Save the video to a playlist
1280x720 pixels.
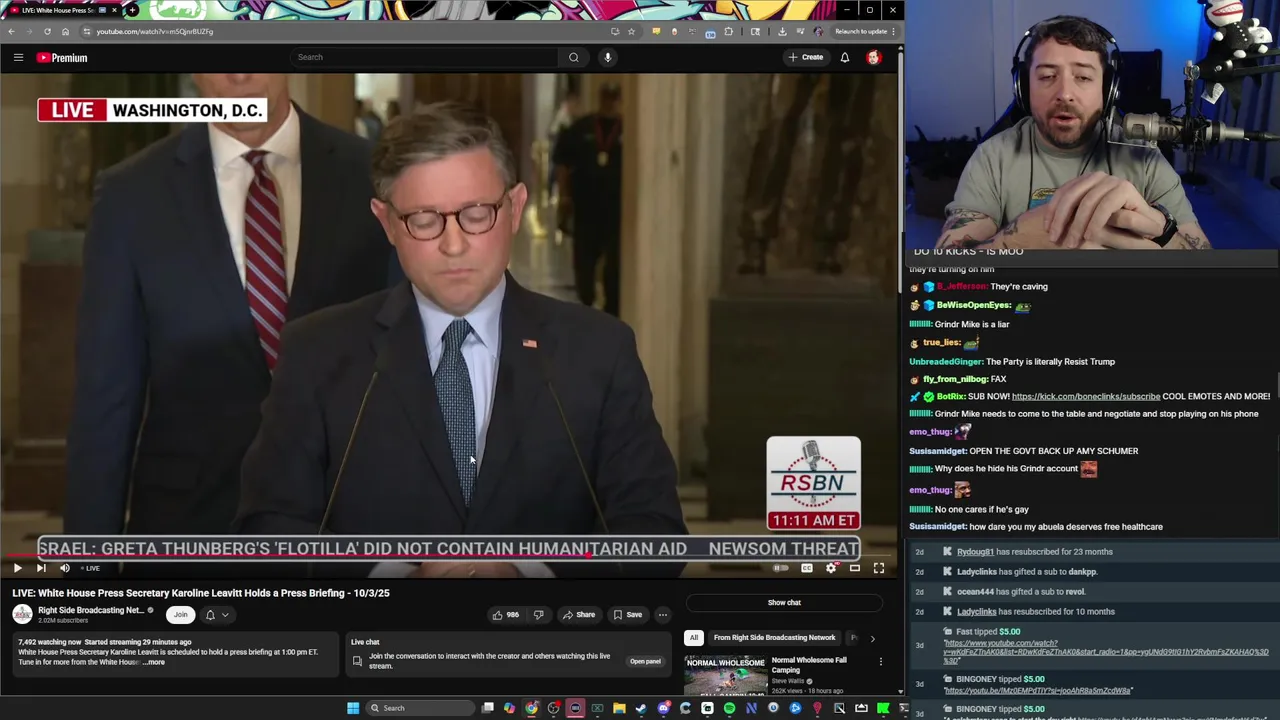pos(627,615)
